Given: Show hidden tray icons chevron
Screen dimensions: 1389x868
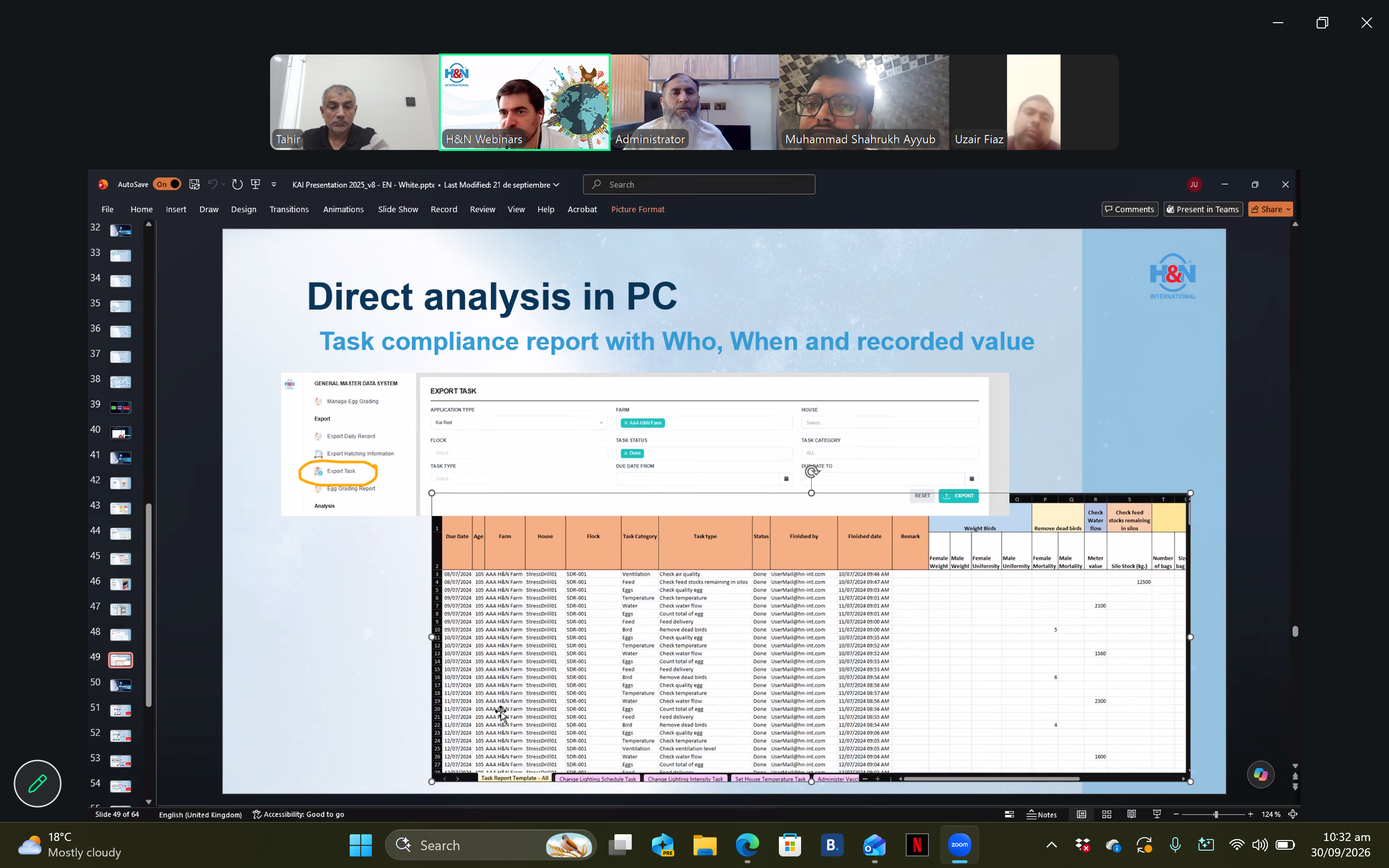Looking at the screenshot, I should coord(1051,844).
